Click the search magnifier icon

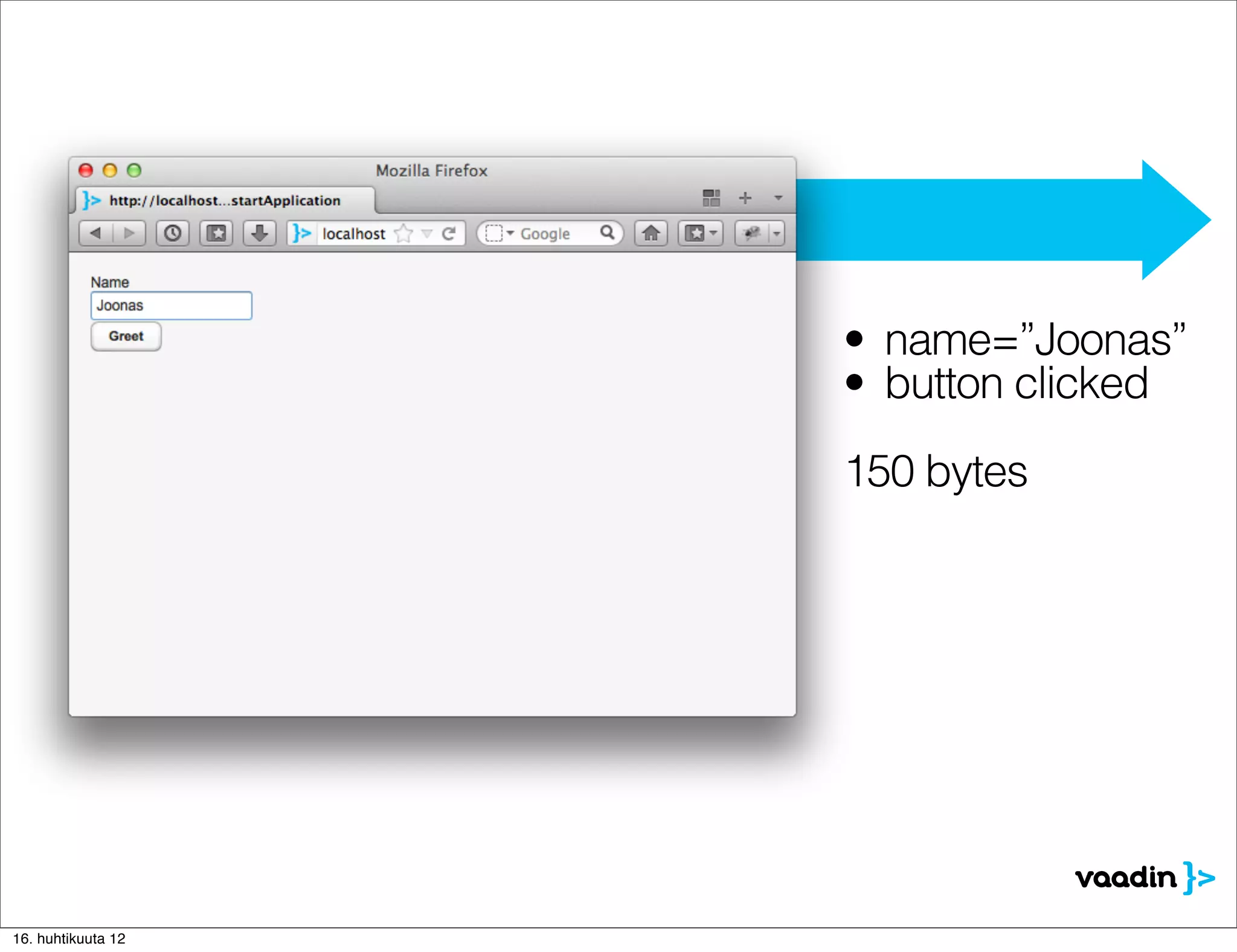pyautogui.click(x=607, y=233)
